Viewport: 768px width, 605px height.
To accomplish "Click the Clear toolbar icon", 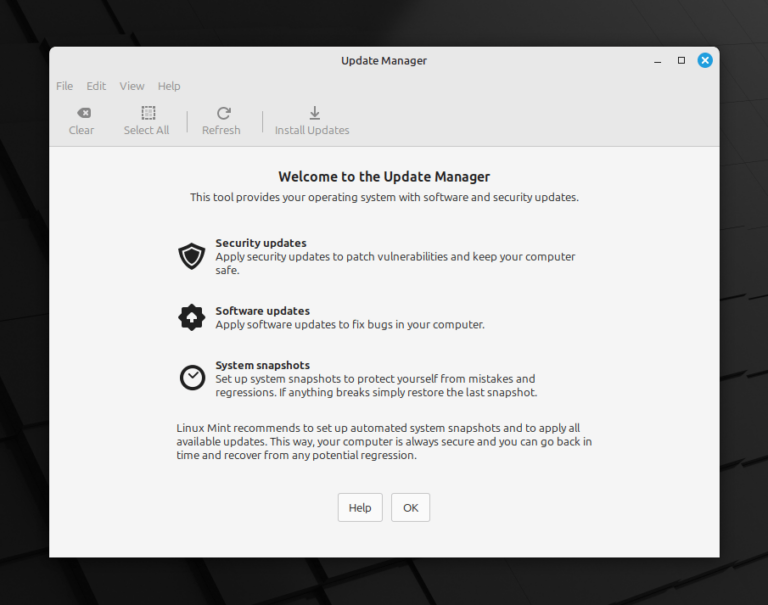I will click(83, 113).
